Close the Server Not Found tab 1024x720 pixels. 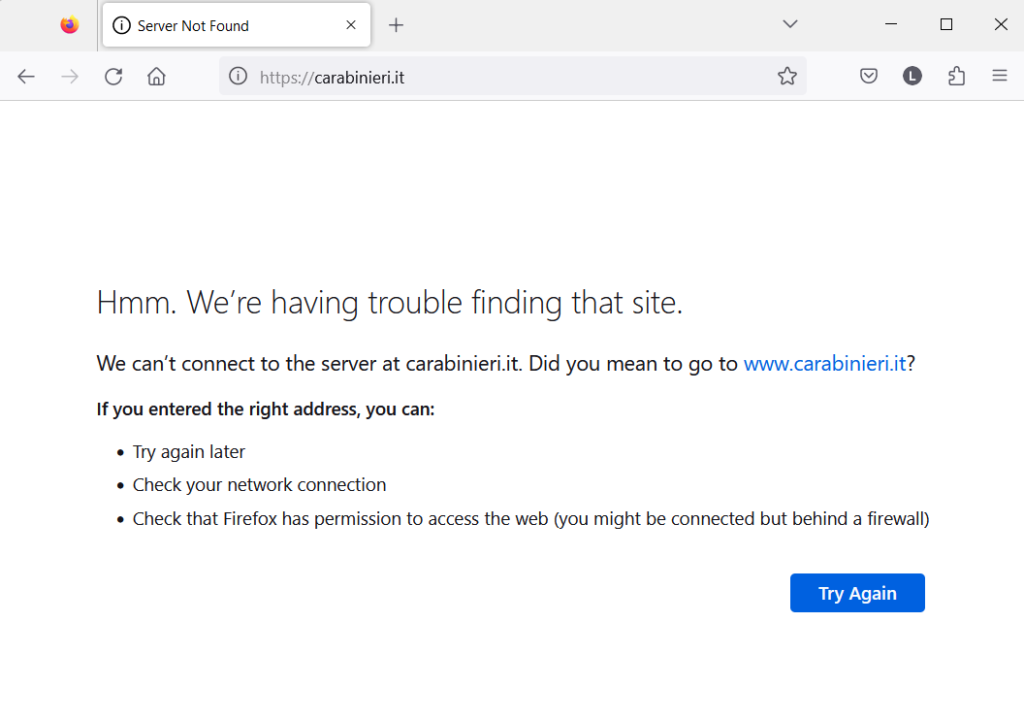pos(351,25)
